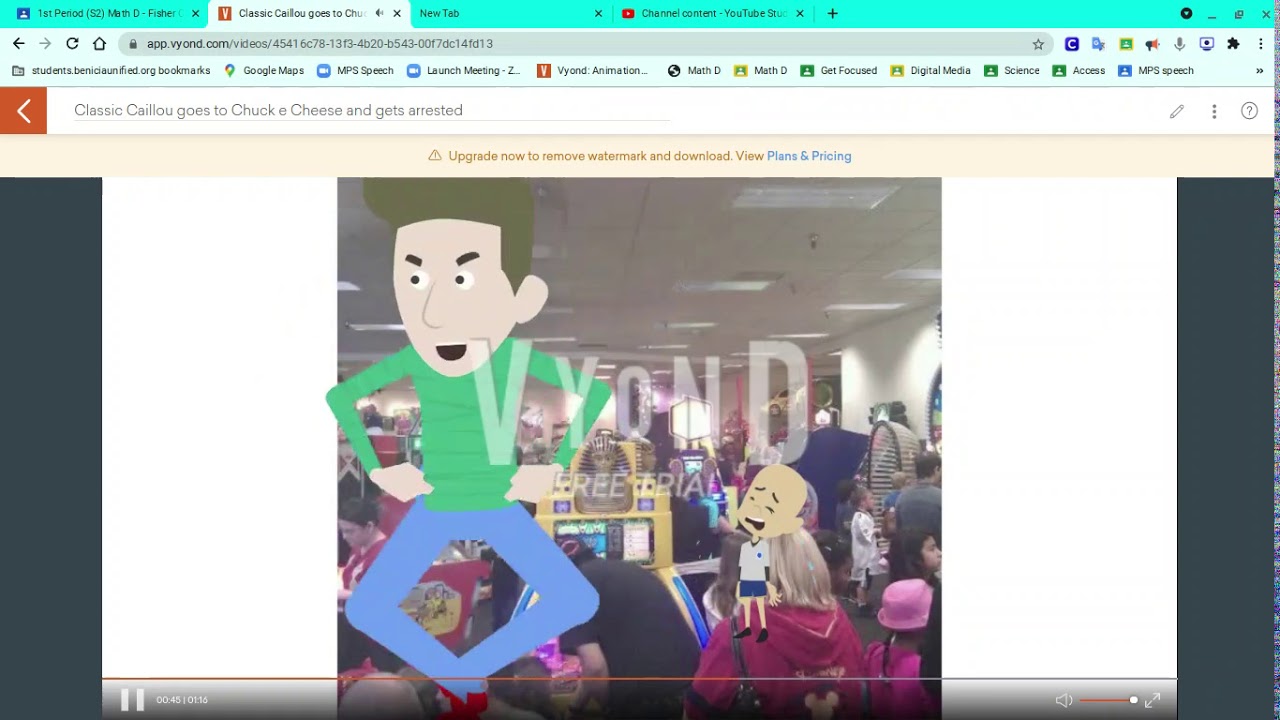Screen dimensions: 1280x720
Task: Close the Classic Caillou tab
Action: [x=397, y=14]
